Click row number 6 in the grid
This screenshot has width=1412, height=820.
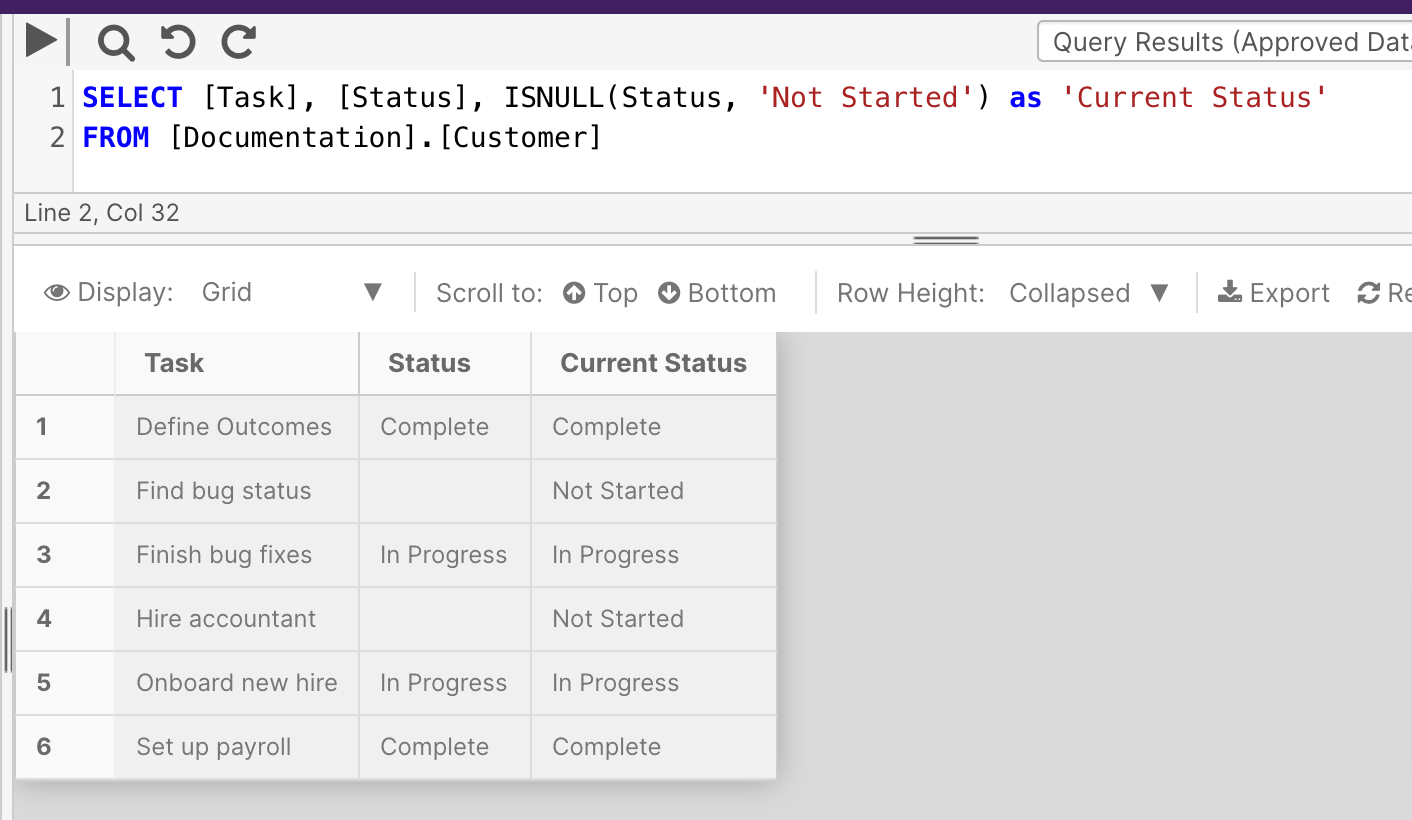65,747
